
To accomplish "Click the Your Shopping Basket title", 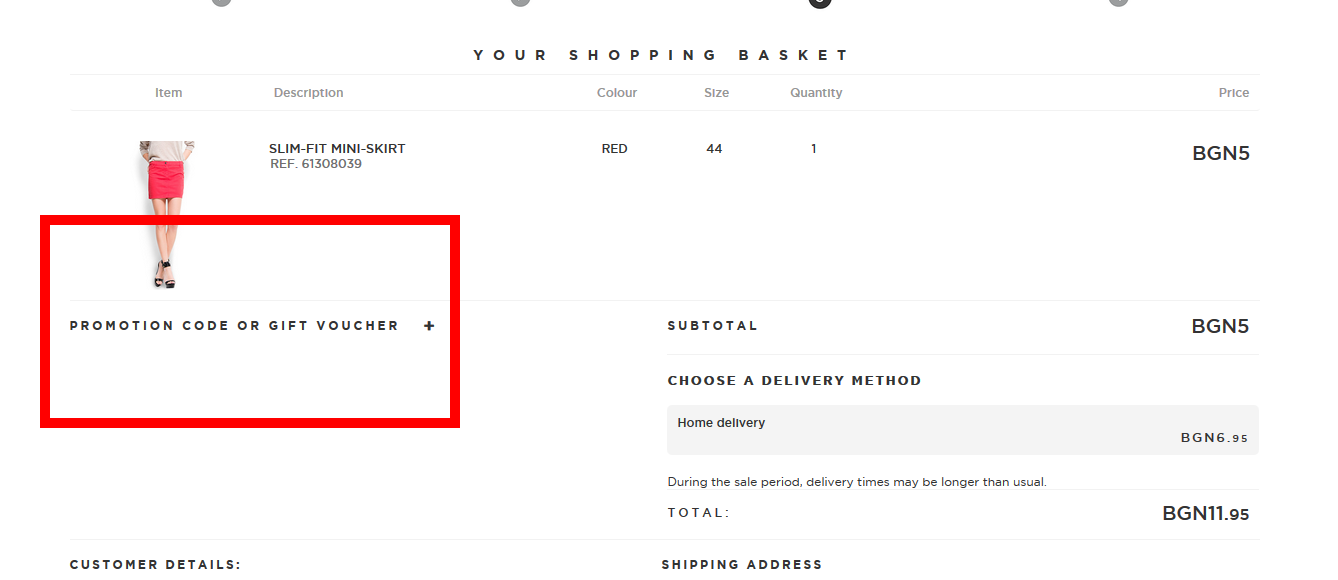I will [x=661, y=56].
